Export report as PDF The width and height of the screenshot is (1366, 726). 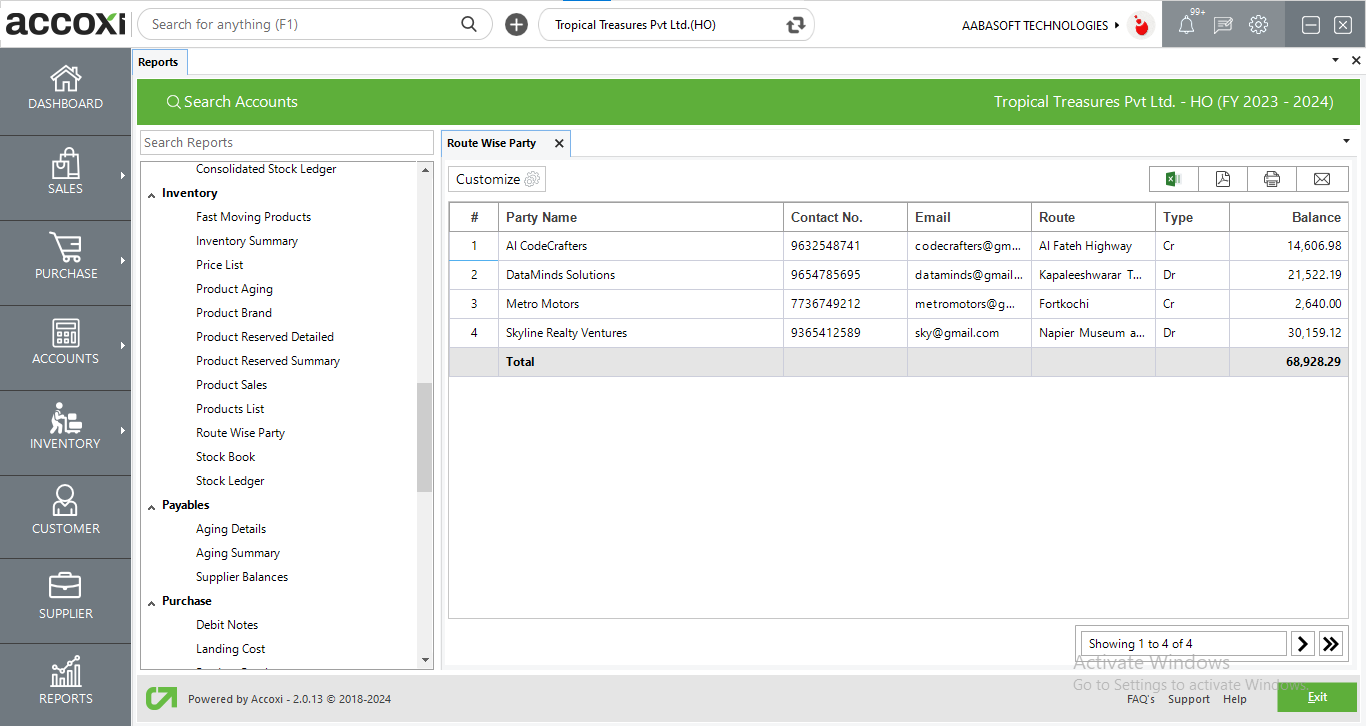[x=1222, y=179]
